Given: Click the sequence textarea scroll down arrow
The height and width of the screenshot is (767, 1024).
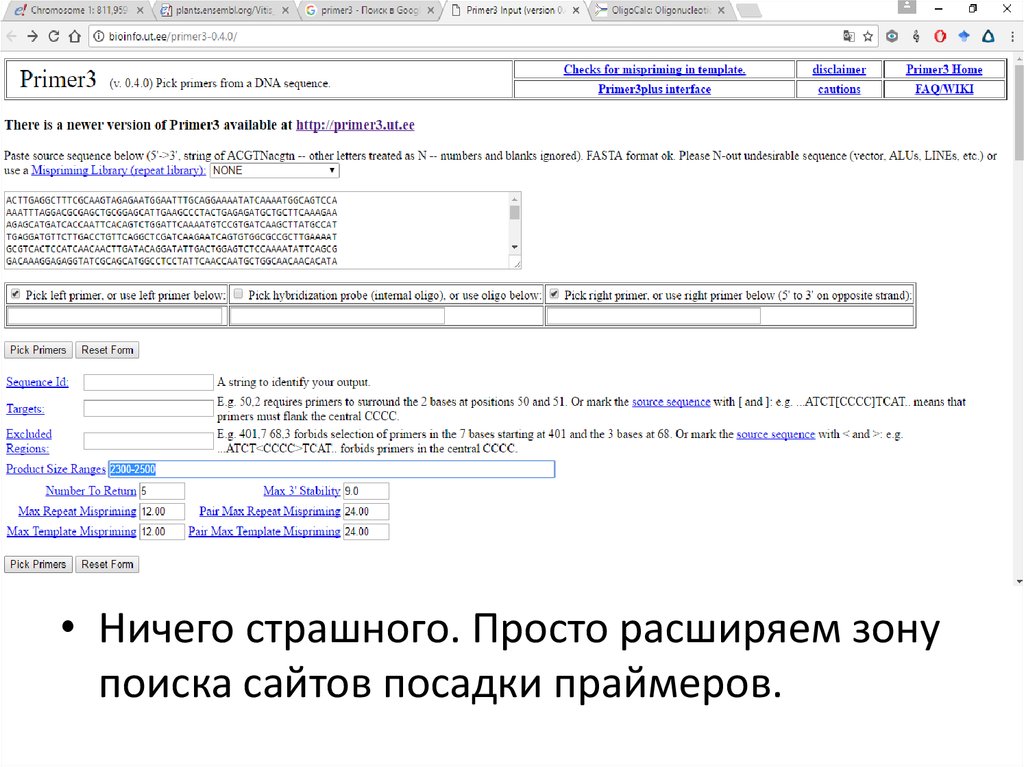Looking at the screenshot, I should click(515, 246).
